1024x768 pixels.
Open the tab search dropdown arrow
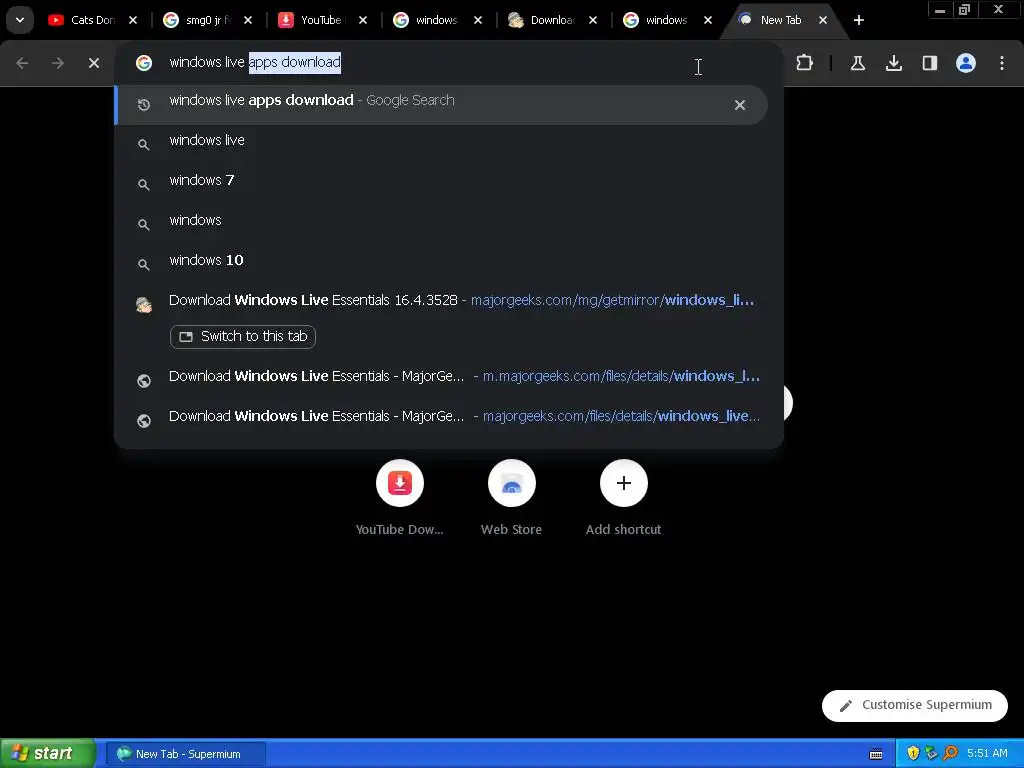pos(20,20)
